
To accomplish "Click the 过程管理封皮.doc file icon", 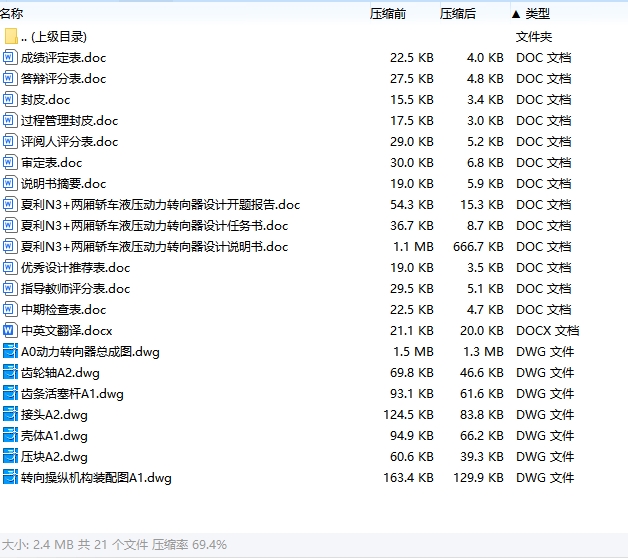I will pos(10,120).
